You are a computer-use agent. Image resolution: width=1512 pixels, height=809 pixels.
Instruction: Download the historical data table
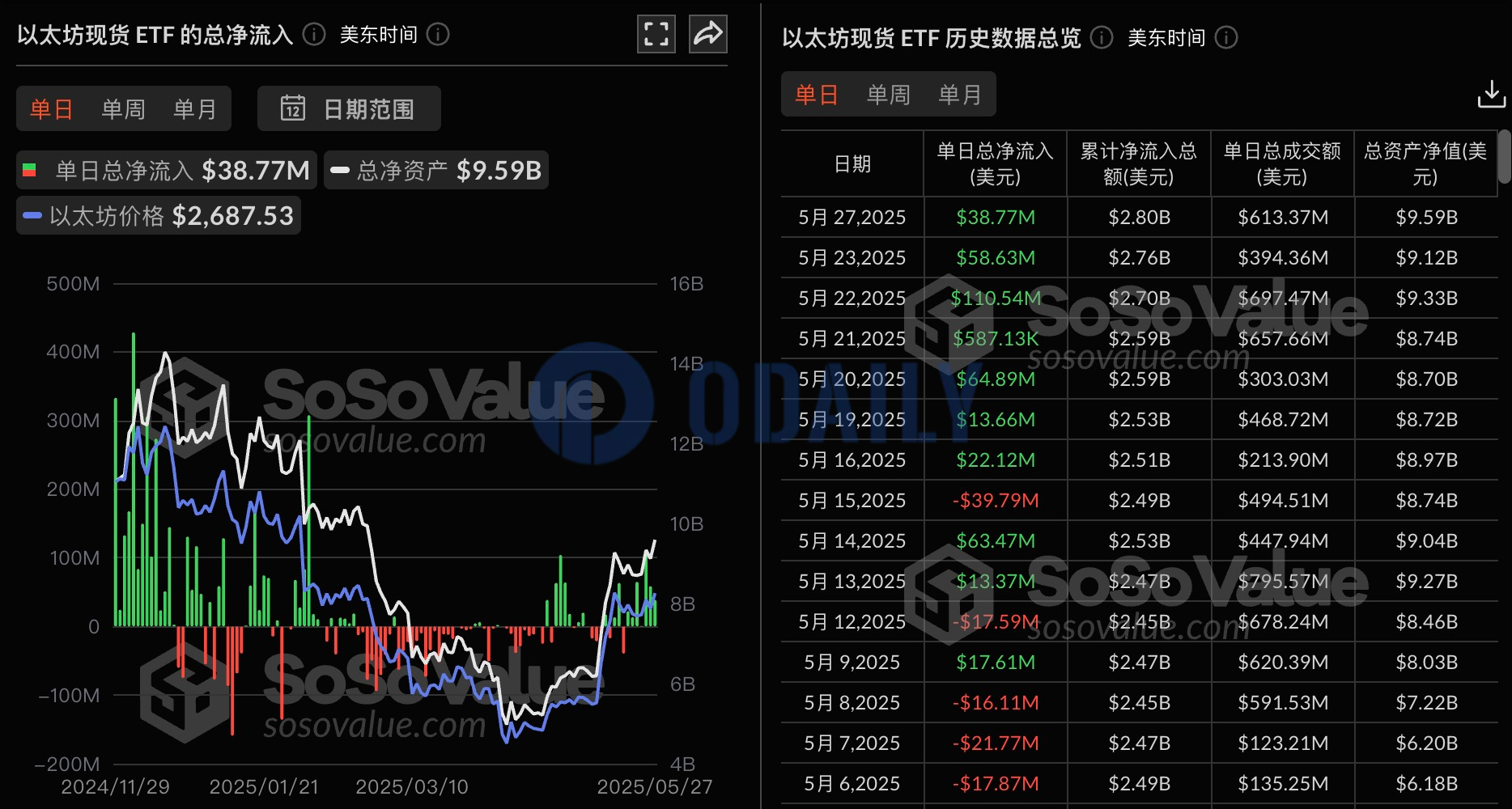click(x=1491, y=94)
